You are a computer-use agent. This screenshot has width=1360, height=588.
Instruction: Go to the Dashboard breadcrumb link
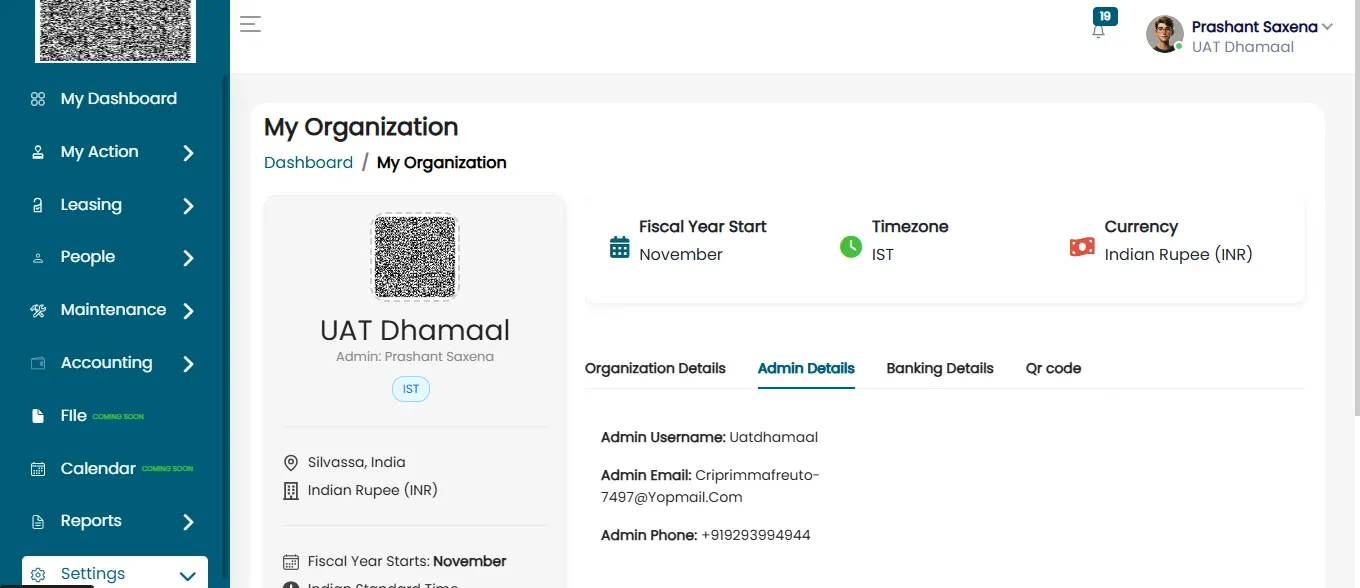pos(308,162)
